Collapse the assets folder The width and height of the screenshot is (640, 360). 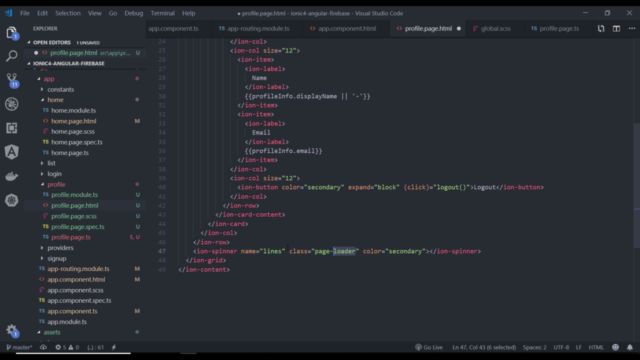click(x=52, y=332)
